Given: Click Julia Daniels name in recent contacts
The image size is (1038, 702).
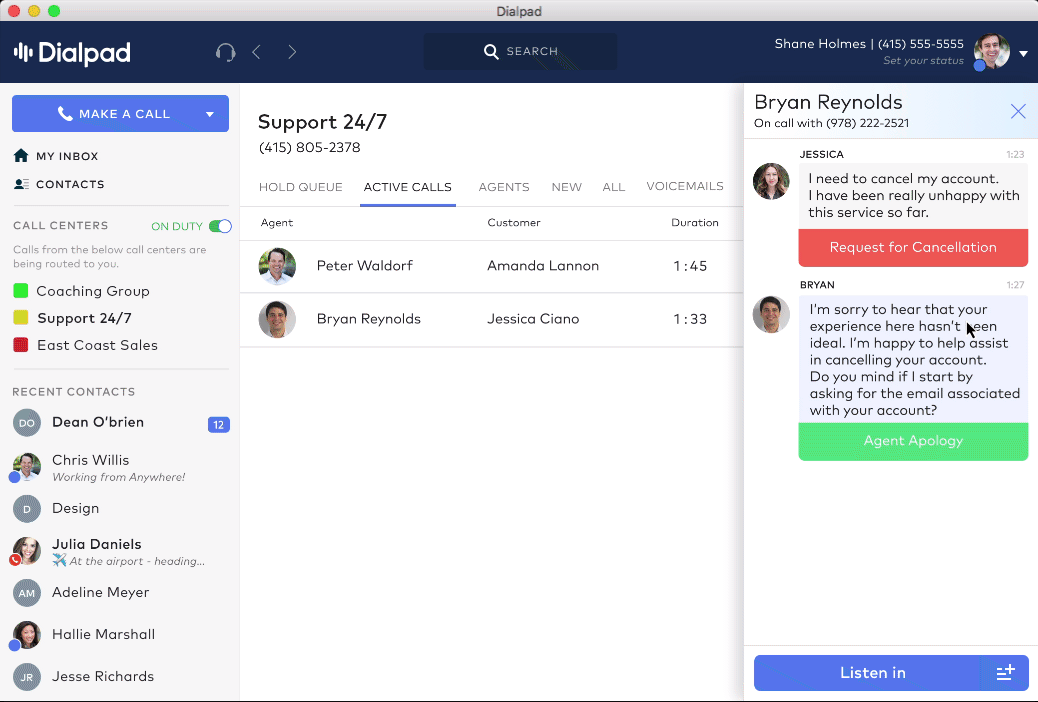Looking at the screenshot, I should (97, 544).
